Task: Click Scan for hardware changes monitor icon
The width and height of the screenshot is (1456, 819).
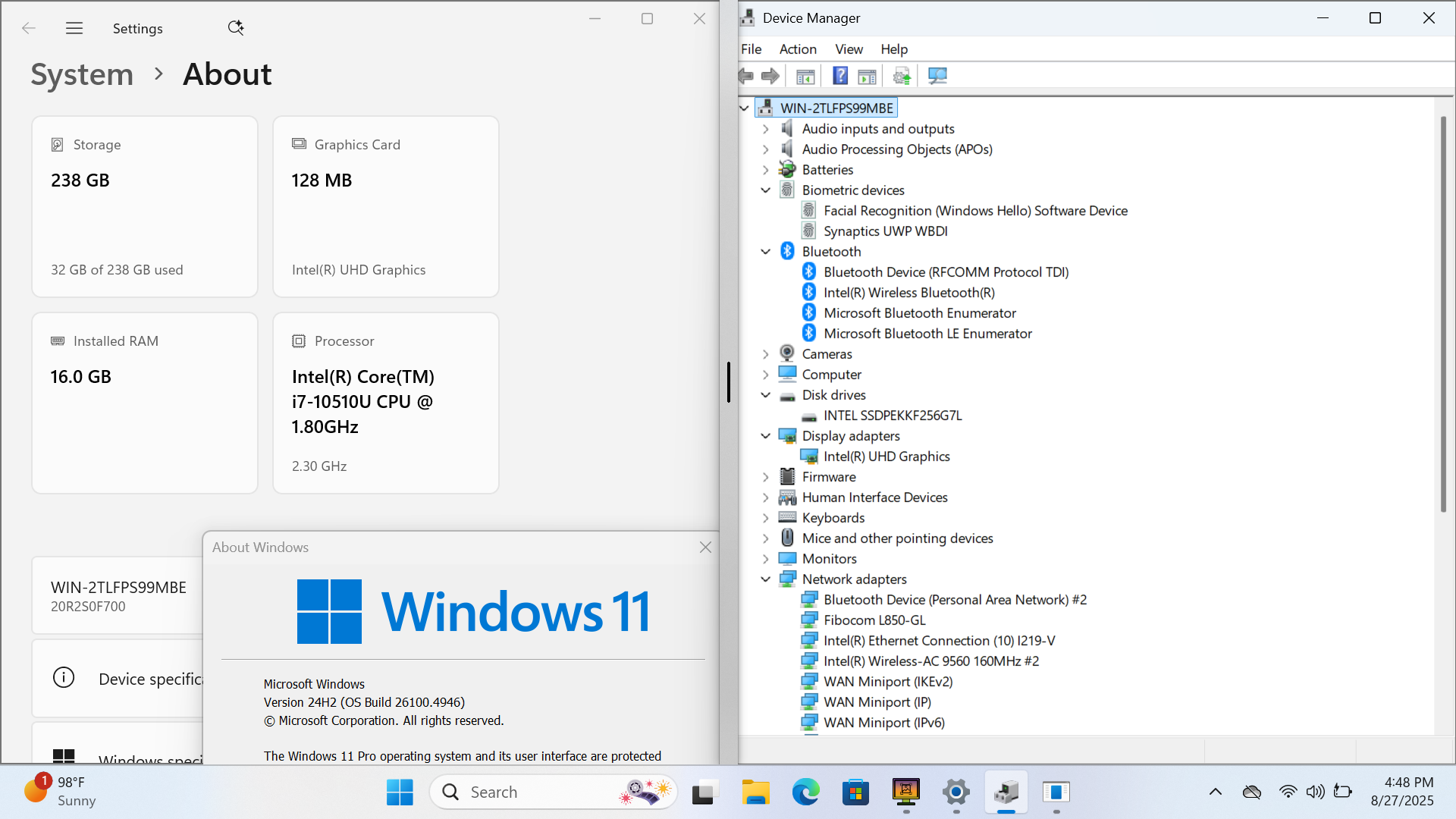Action: click(937, 76)
